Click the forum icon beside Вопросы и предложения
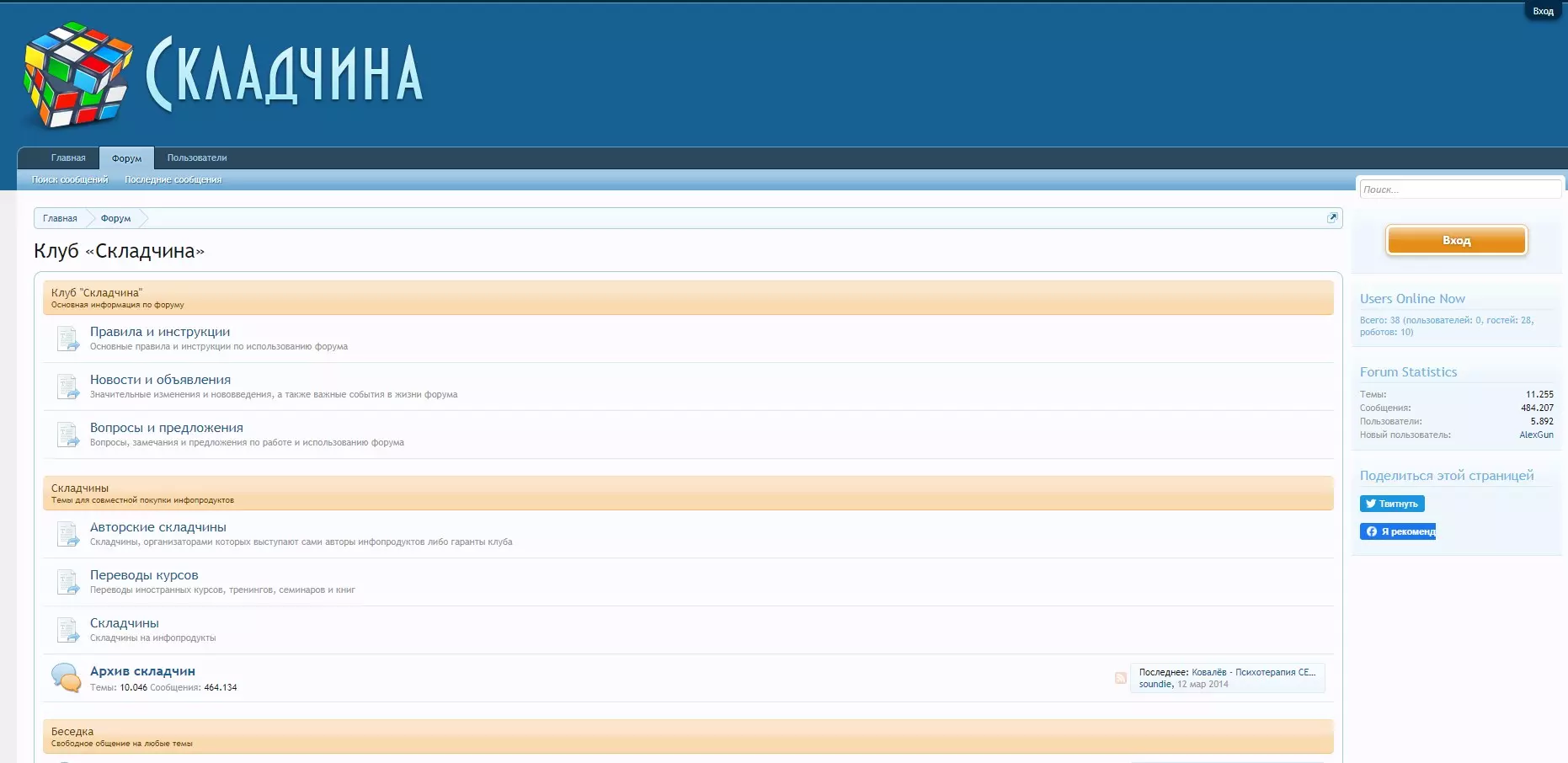The width and height of the screenshot is (1568, 763). [67, 435]
